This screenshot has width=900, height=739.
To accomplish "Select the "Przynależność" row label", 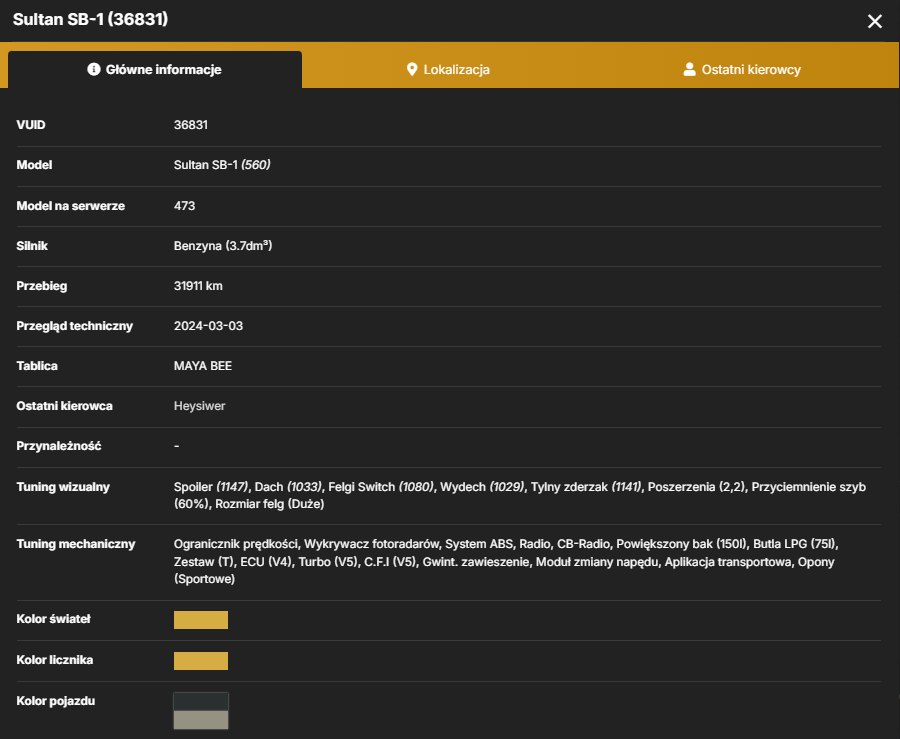I will [x=59, y=446].
